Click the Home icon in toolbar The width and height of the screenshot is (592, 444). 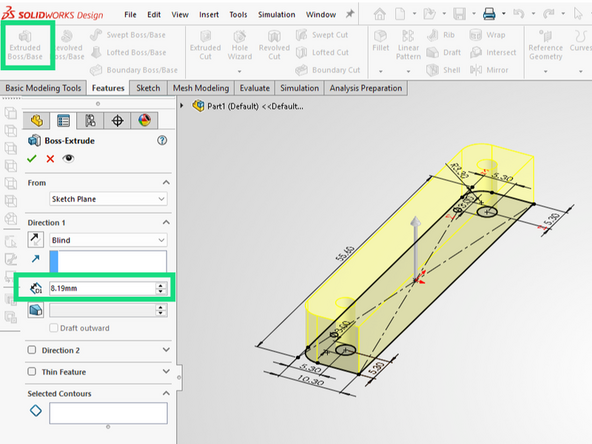pyautogui.click(x=380, y=14)
